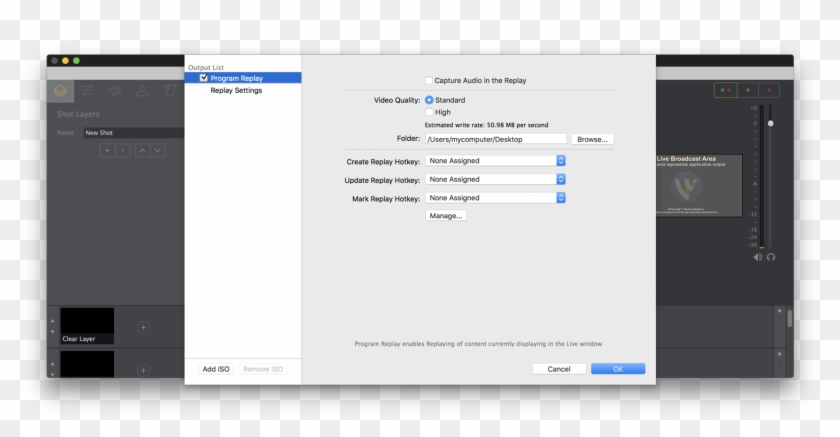Click the Estimated write rate text
The width and height of the screenshot is (840, 437).
486,125
